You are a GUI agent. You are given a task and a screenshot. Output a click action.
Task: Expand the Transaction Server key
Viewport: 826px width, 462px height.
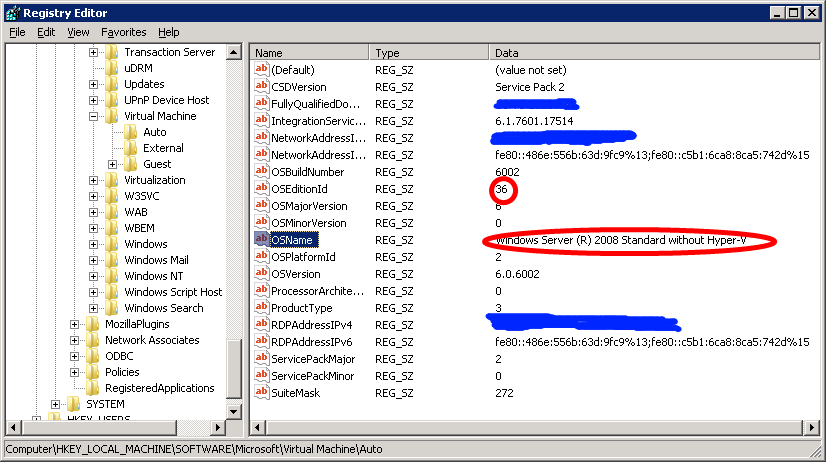[x=93, y=52]
